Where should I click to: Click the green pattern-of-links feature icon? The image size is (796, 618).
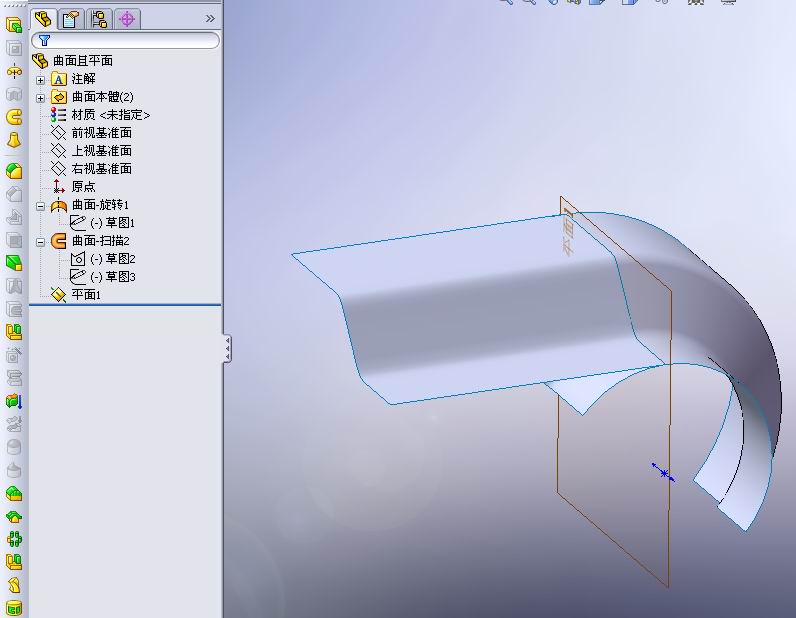(x=14, y=539)
